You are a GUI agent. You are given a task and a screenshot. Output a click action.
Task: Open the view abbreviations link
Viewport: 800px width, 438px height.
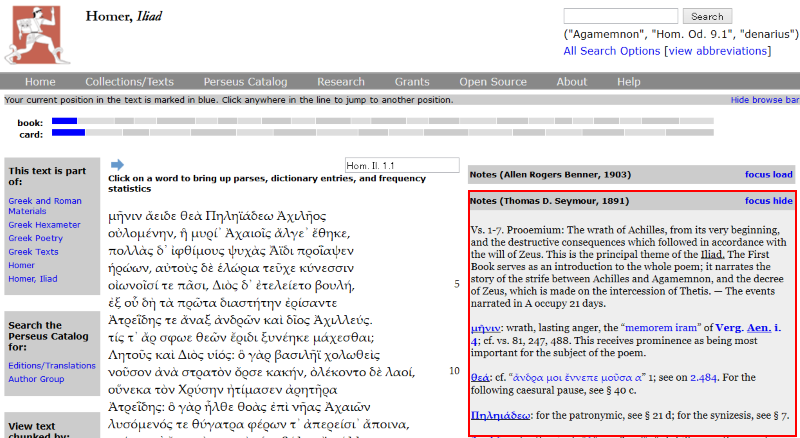(717, 51)
